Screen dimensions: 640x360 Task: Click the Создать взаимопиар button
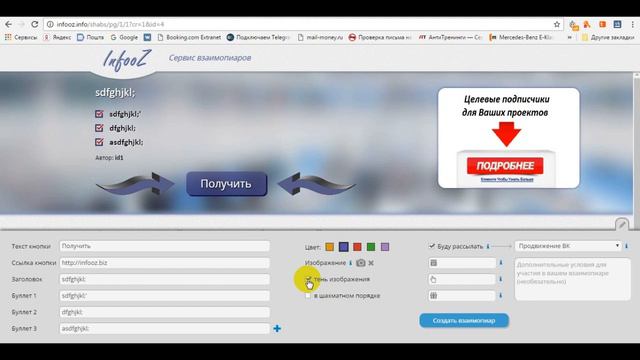[464, 320]
